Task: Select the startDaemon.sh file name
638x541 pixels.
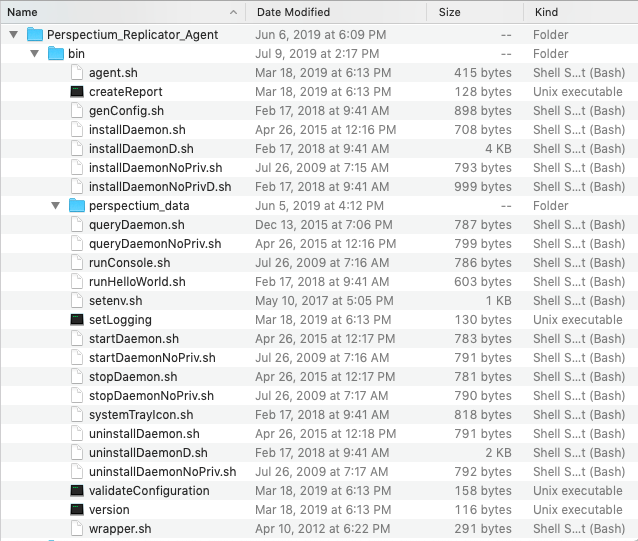Action: (x=134, y=339)
